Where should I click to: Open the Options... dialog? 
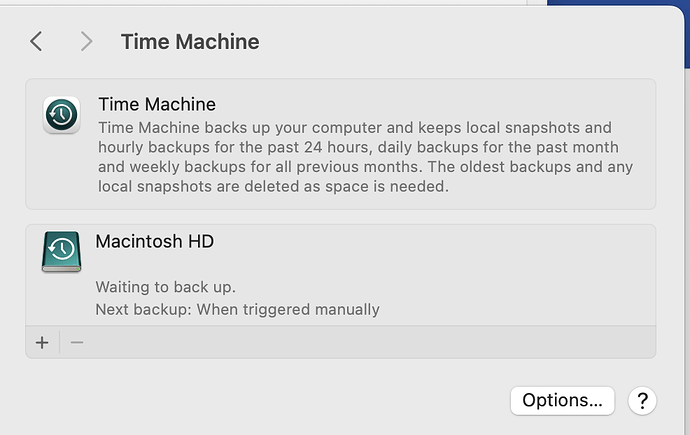(x=562, y=401)
